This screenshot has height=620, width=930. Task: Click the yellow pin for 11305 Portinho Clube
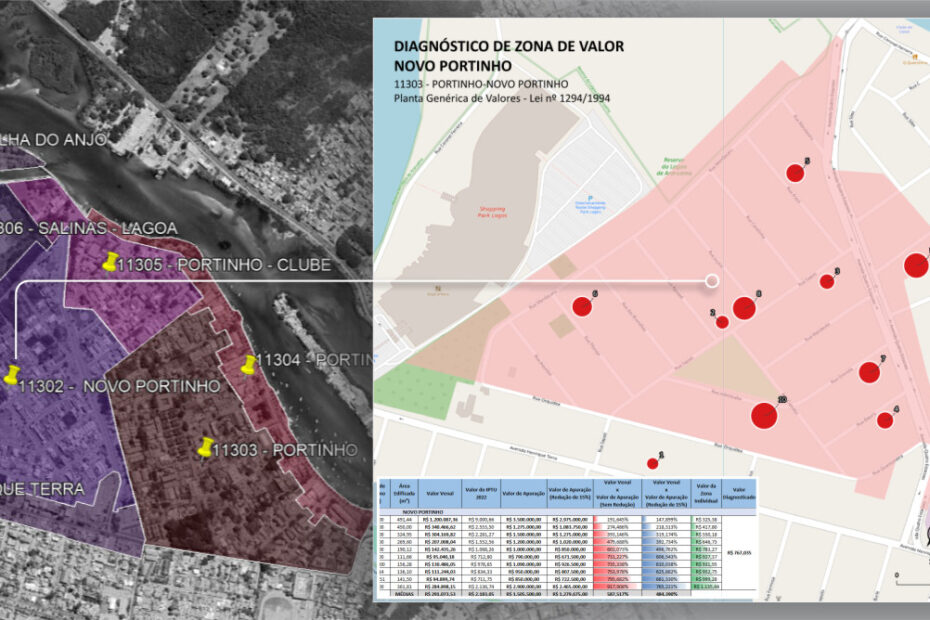pyautogui.click(x=110, y=263)
